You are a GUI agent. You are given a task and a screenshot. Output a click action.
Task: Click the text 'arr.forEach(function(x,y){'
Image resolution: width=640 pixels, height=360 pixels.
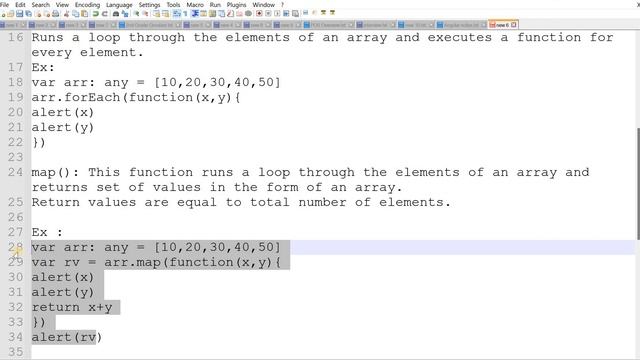136,97
